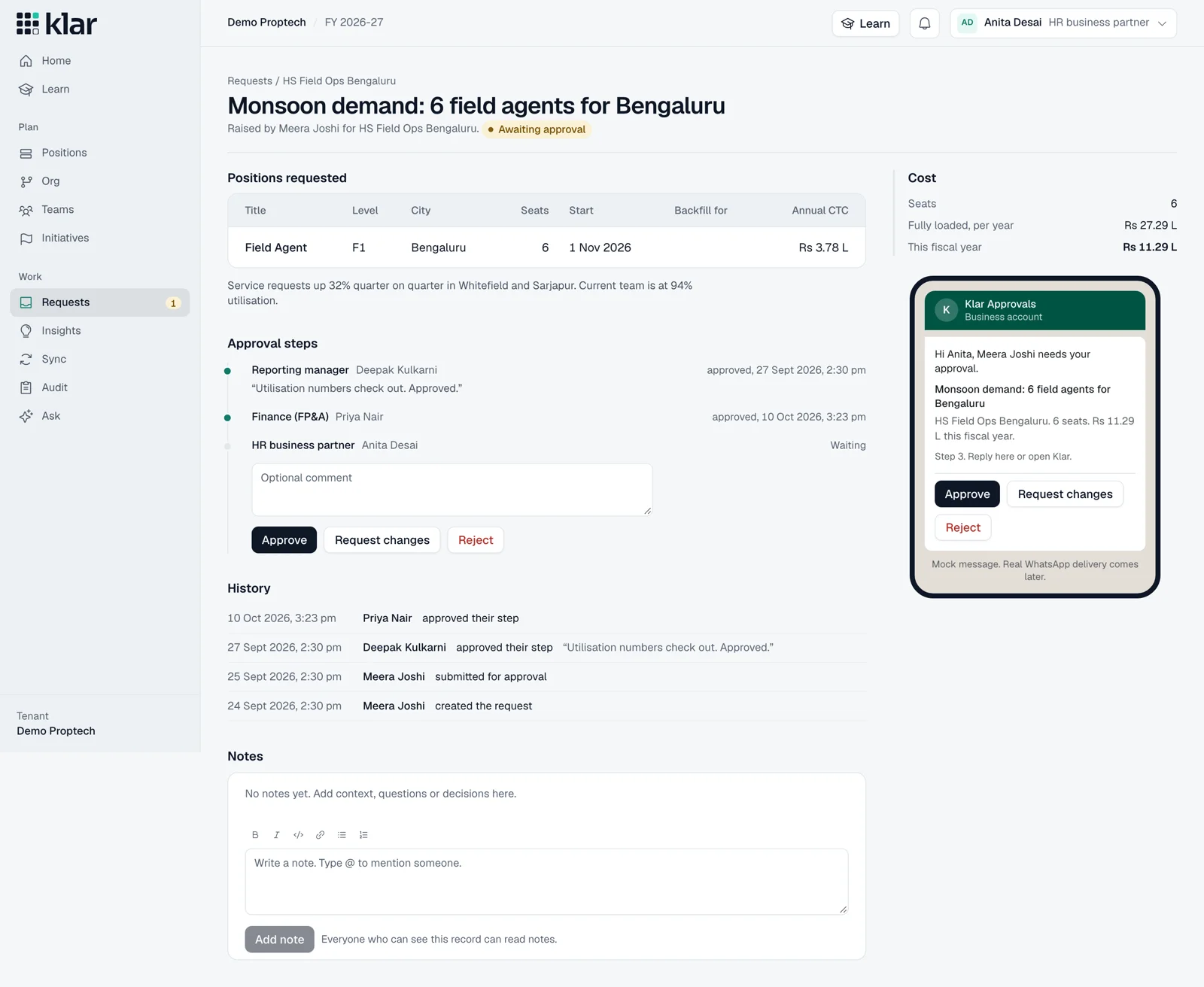The width and height of the screenshot is (1204, 987).
Task: Click Request changes under Approval steps
Action: pyautogui.click(x=382, y=540)
